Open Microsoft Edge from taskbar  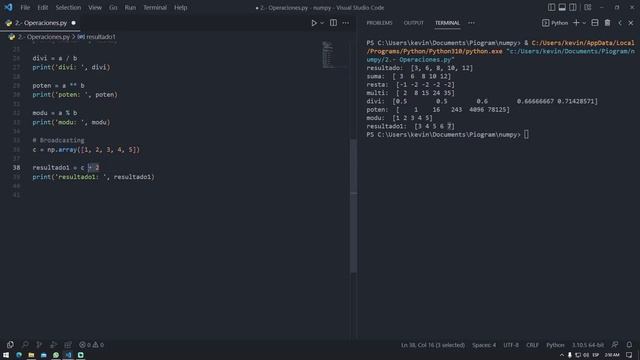[x=19, y=355]
